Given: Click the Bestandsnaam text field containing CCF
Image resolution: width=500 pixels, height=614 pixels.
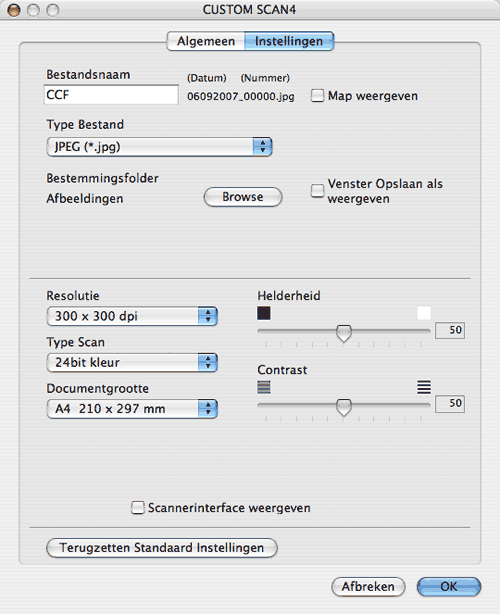Looking at the screenshot, I should (x=111, y=95).
